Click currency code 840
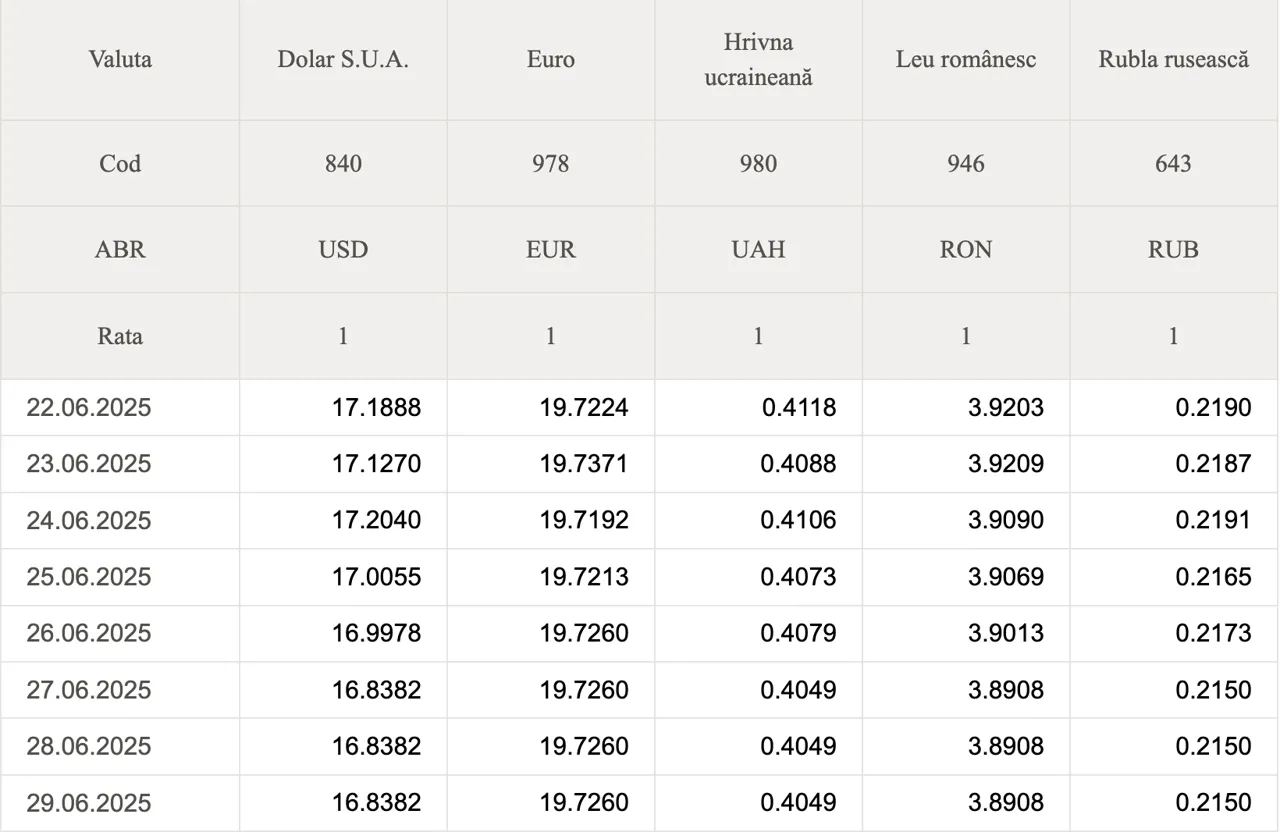This screenshot has width=1280, height=832. pyautogui.click(x=343, y=163)
